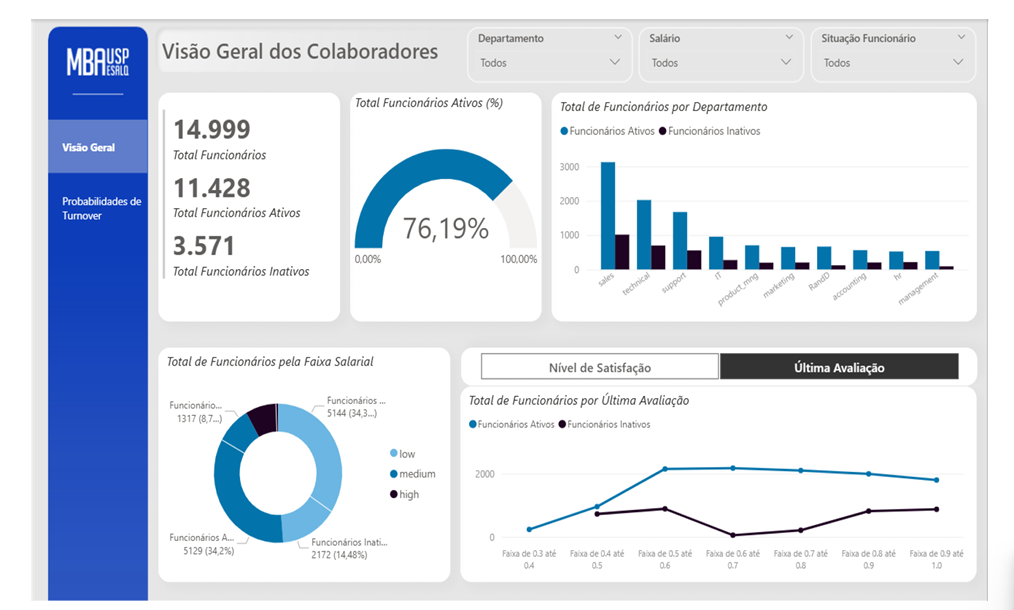Screen dimensions: 1014x610
Task: Click Funcionários Ativos legend dot in evaluation chart
Action: [473, 424]
